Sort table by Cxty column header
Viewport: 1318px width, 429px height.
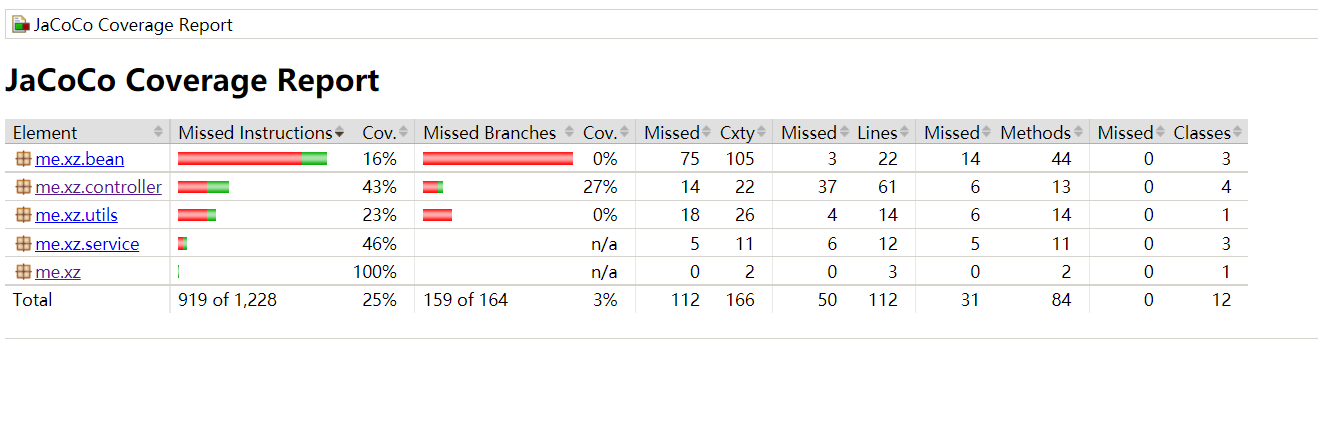[737, 132]
